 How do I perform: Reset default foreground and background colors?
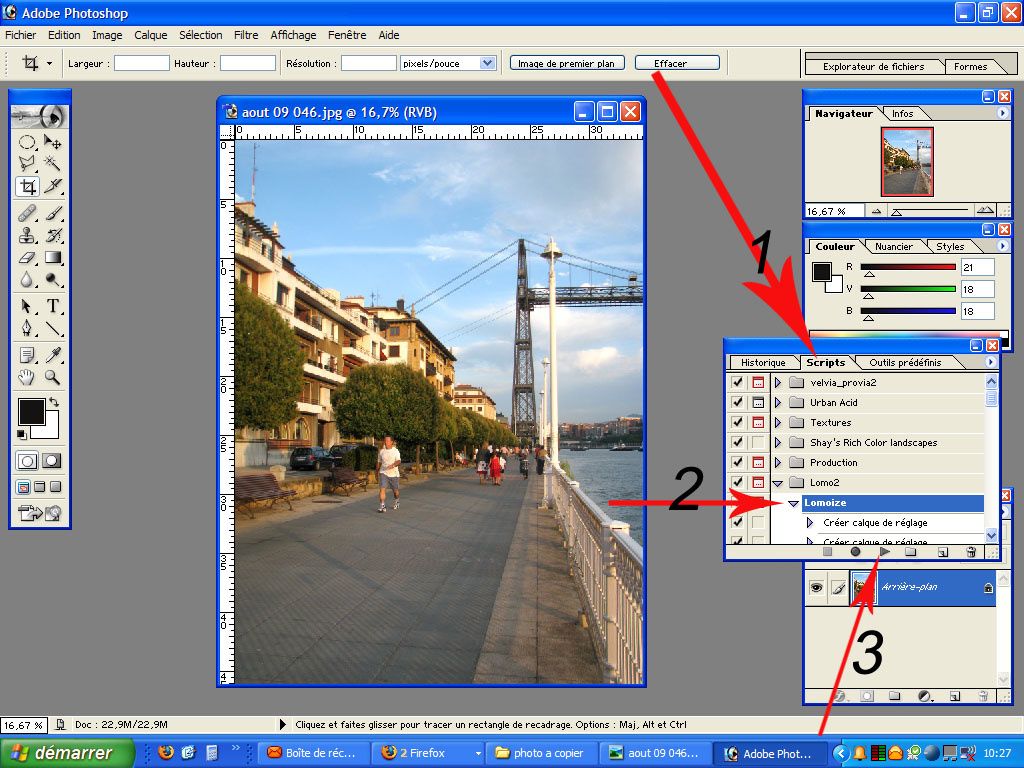click(x=22, y=434)
